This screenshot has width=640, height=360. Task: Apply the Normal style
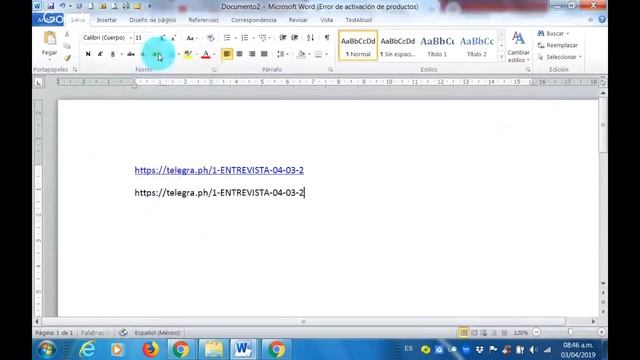tap(358, 45)
